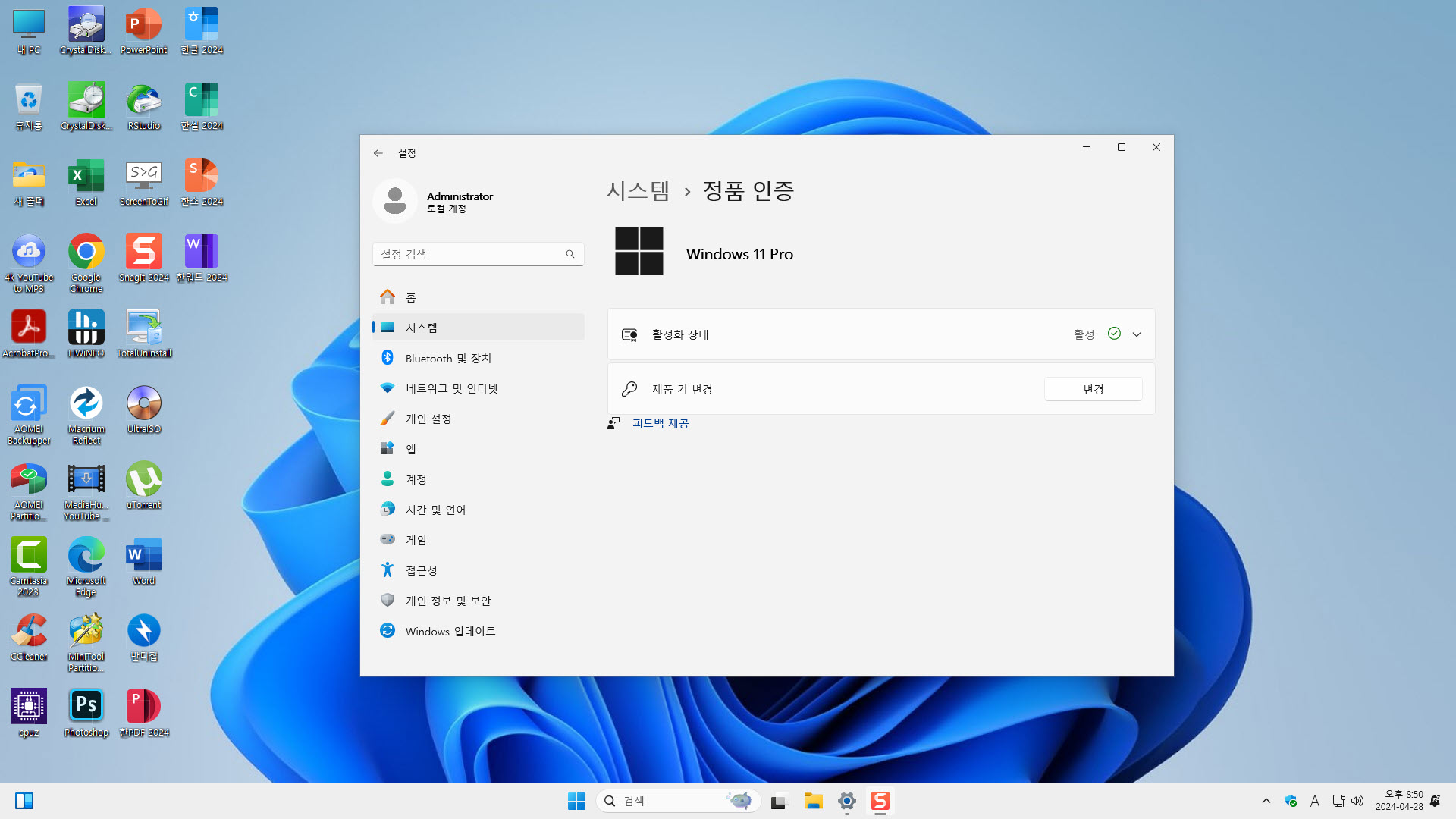Screen dimensions: 1456x819
Task: Click the back arrow in Settings
Action: 378,153
